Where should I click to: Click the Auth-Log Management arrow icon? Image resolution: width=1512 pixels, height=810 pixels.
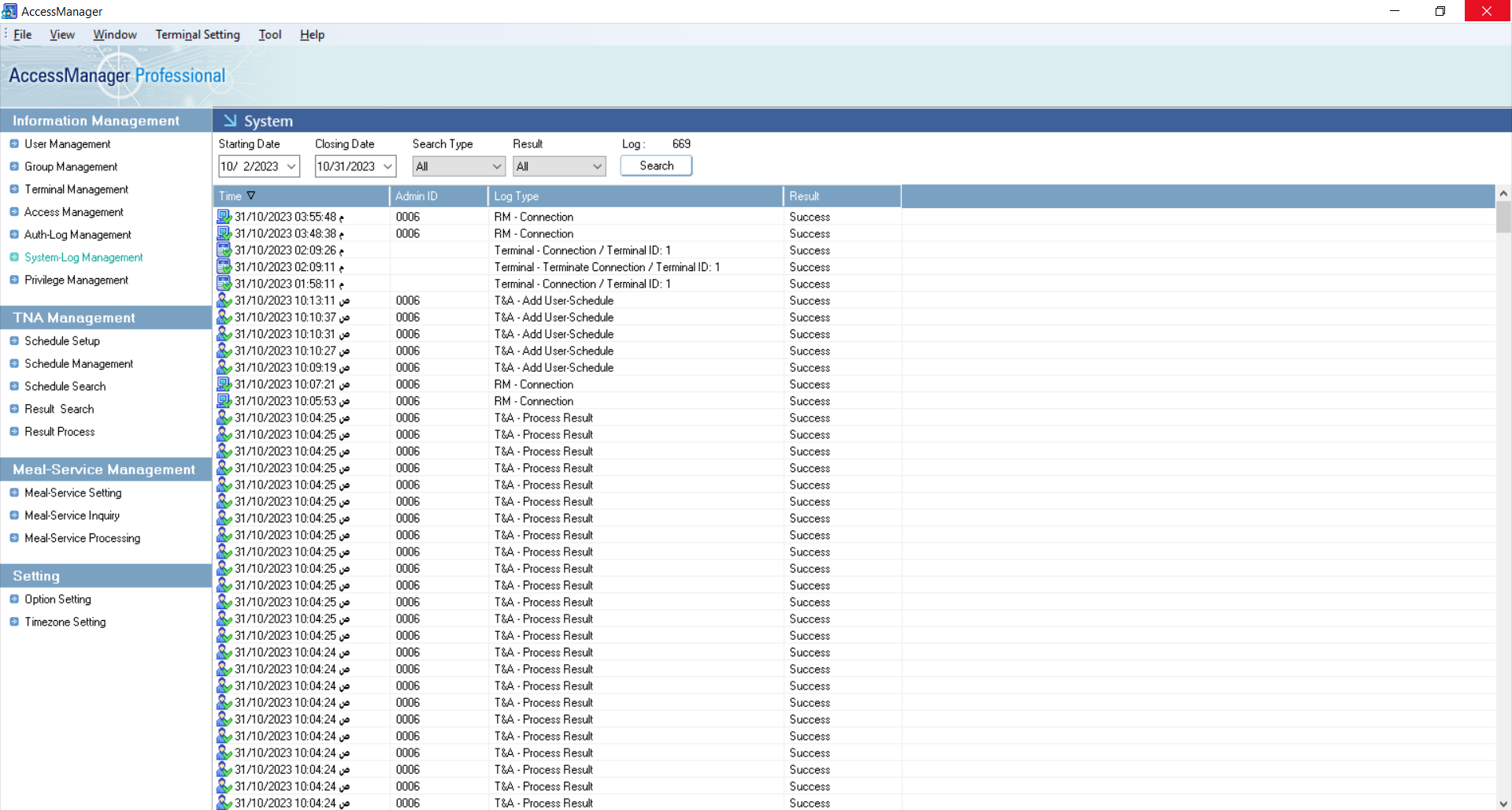click(13, 234)
